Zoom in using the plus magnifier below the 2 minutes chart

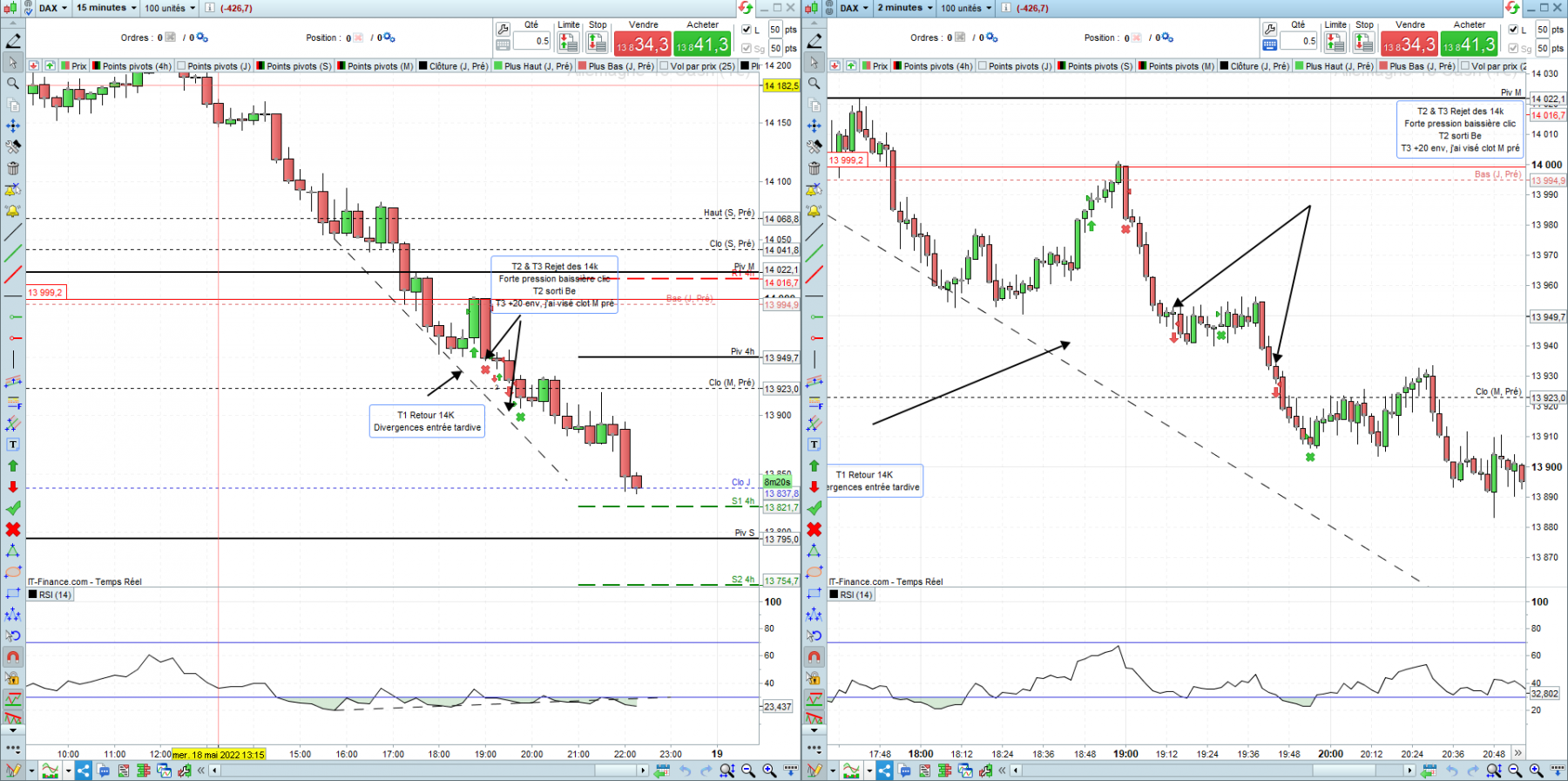tap(1536, 771)
